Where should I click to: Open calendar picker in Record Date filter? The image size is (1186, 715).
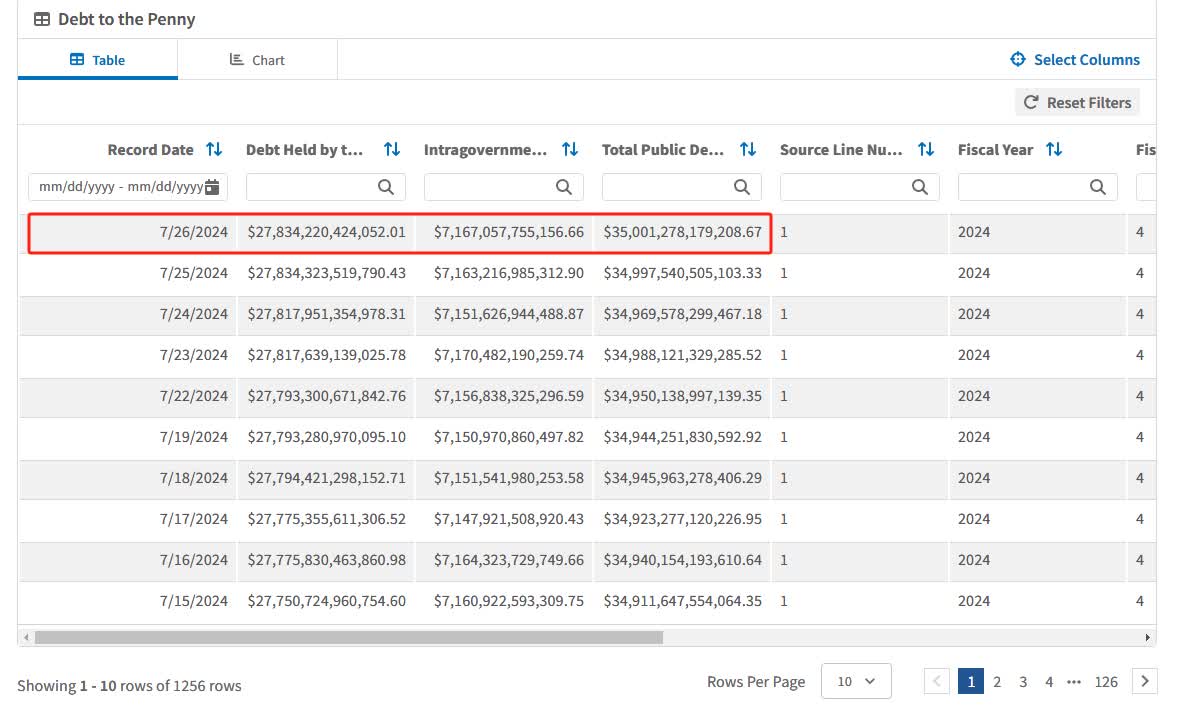point(212,187)
